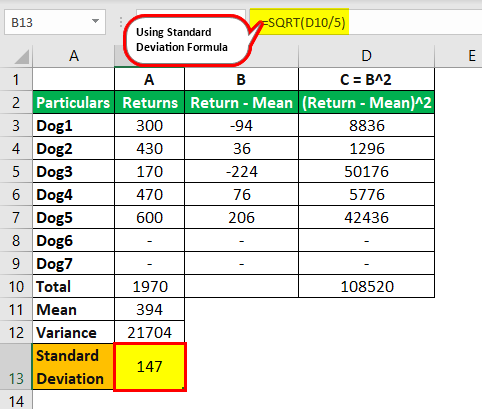Open the Name Box dropdown arrow
The image size is (482, 409).
click(x=95, y=22)
